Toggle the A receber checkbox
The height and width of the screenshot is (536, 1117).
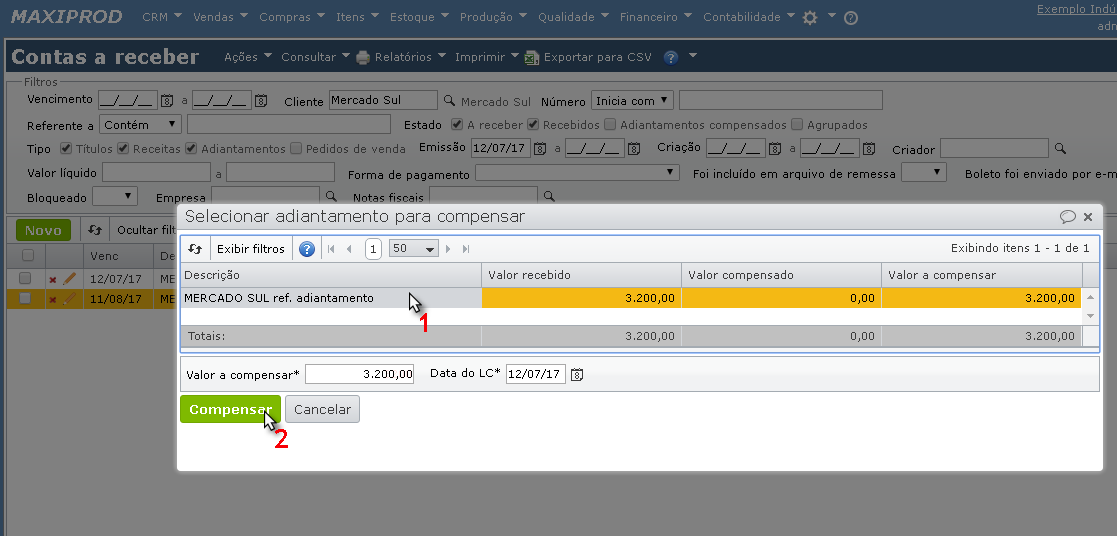[x=457, y=124]
